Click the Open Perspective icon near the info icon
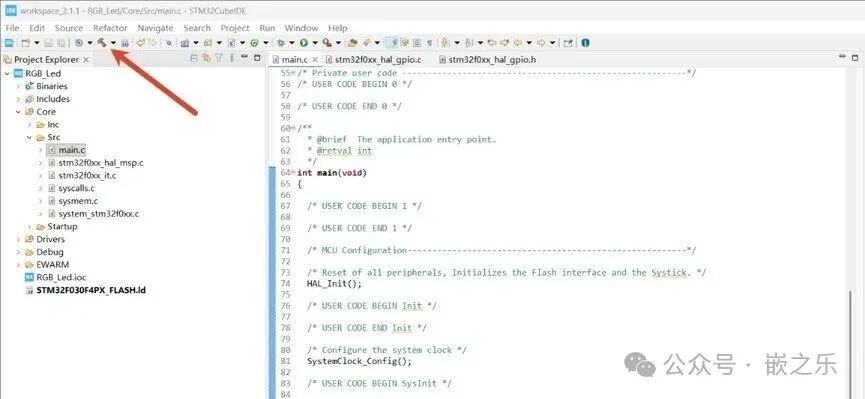This screenshot has width=865, height=399. click(x=568, y=42)
